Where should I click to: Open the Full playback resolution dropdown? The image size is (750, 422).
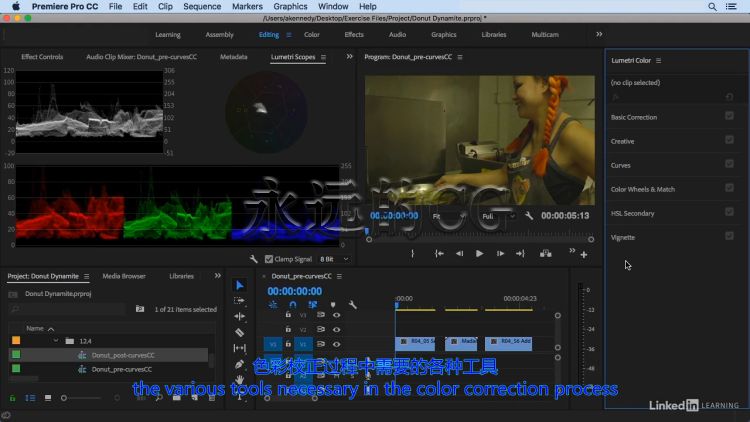[x=498, y=216]
